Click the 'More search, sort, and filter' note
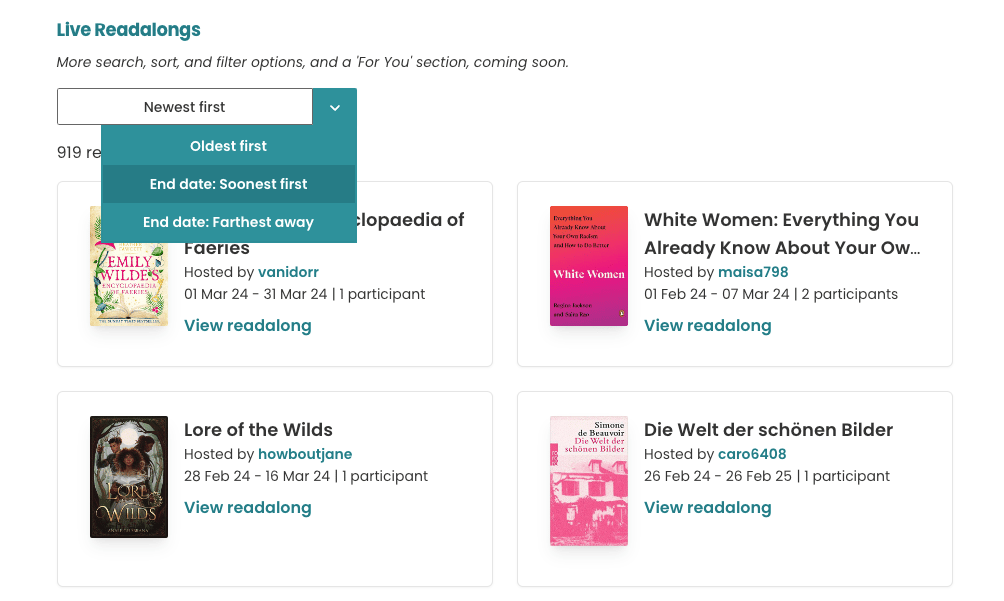The image size is (1004, 601). 312,62
